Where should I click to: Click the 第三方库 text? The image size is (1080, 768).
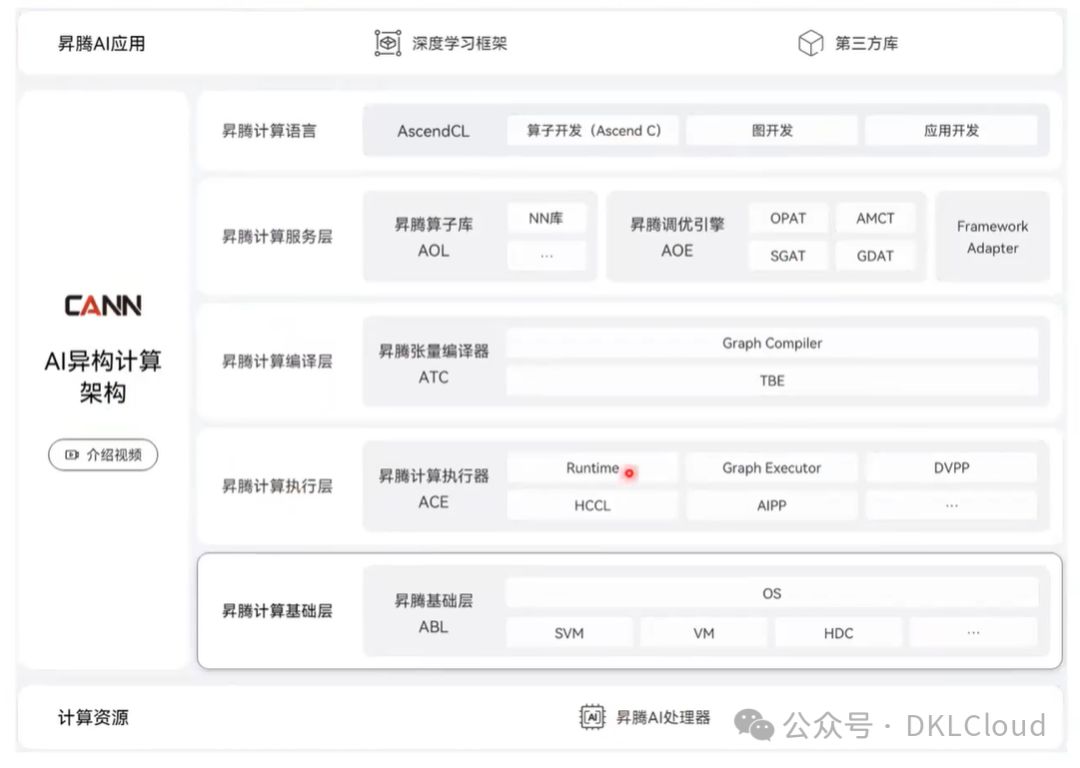(866, 43)
